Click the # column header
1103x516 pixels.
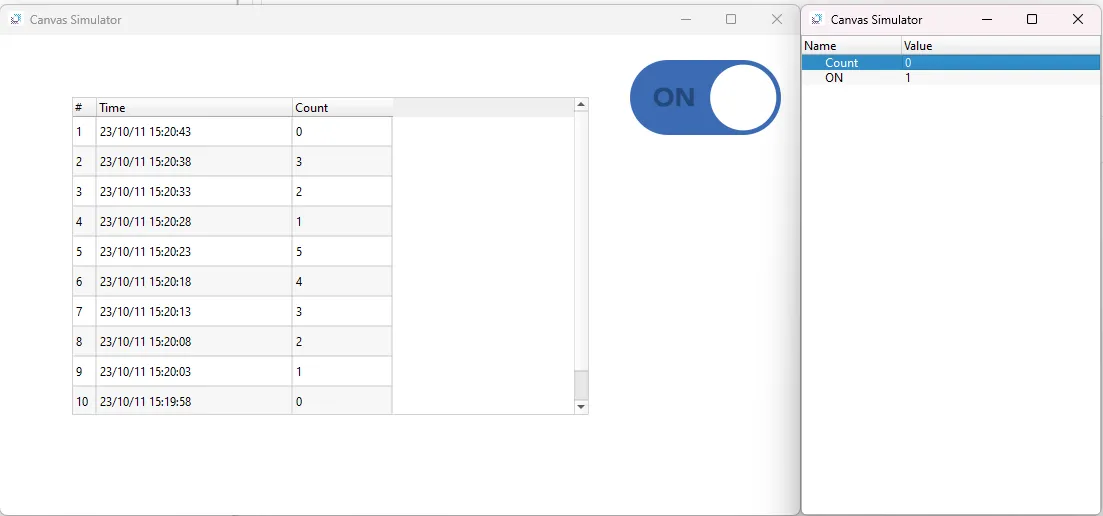84,107
